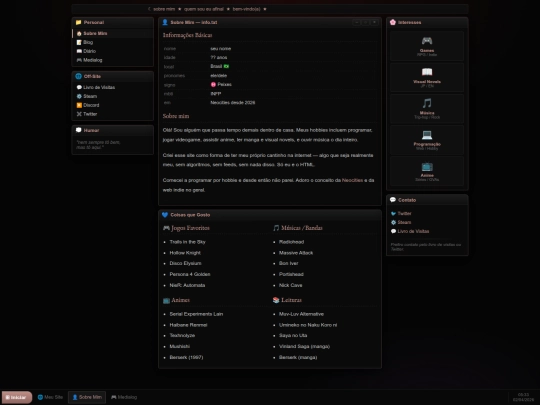Viewport: 540px width, 405px height.
Task: Click 'Massive Attack' in the bands list
Action: (x=296, y=253)
